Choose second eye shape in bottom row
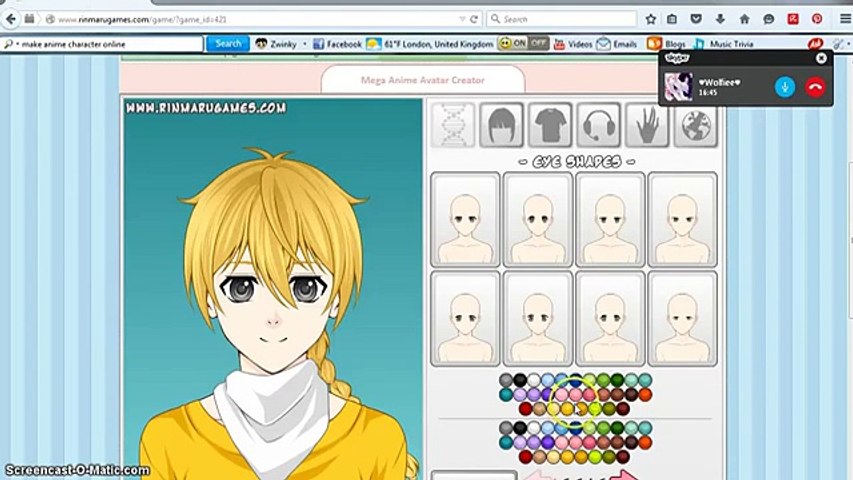 click(x=537, y=318)
